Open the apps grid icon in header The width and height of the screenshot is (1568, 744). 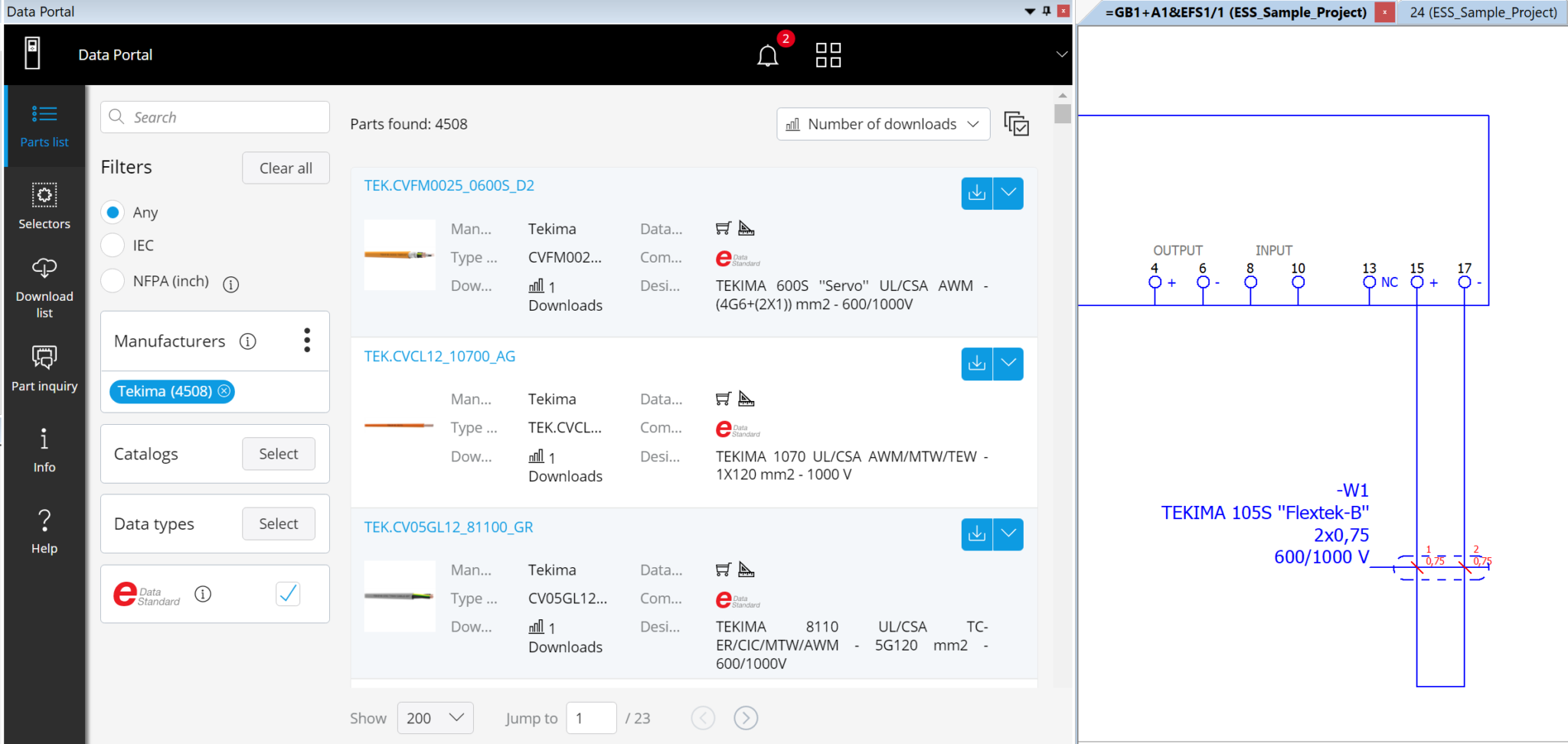[828, 55]
